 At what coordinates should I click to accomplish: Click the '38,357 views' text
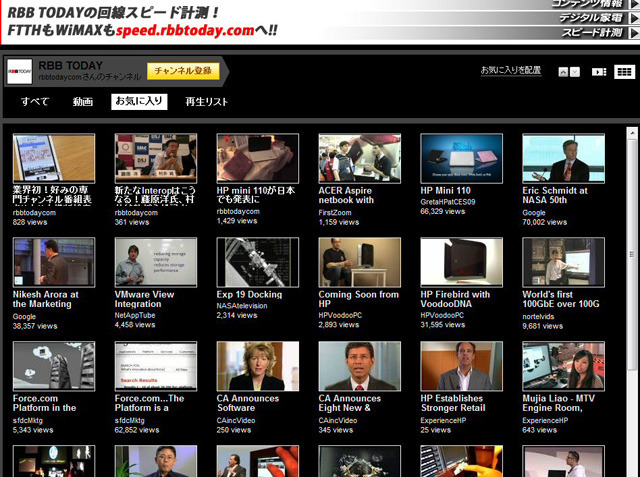pyautogui.click(x=35, y=326)
